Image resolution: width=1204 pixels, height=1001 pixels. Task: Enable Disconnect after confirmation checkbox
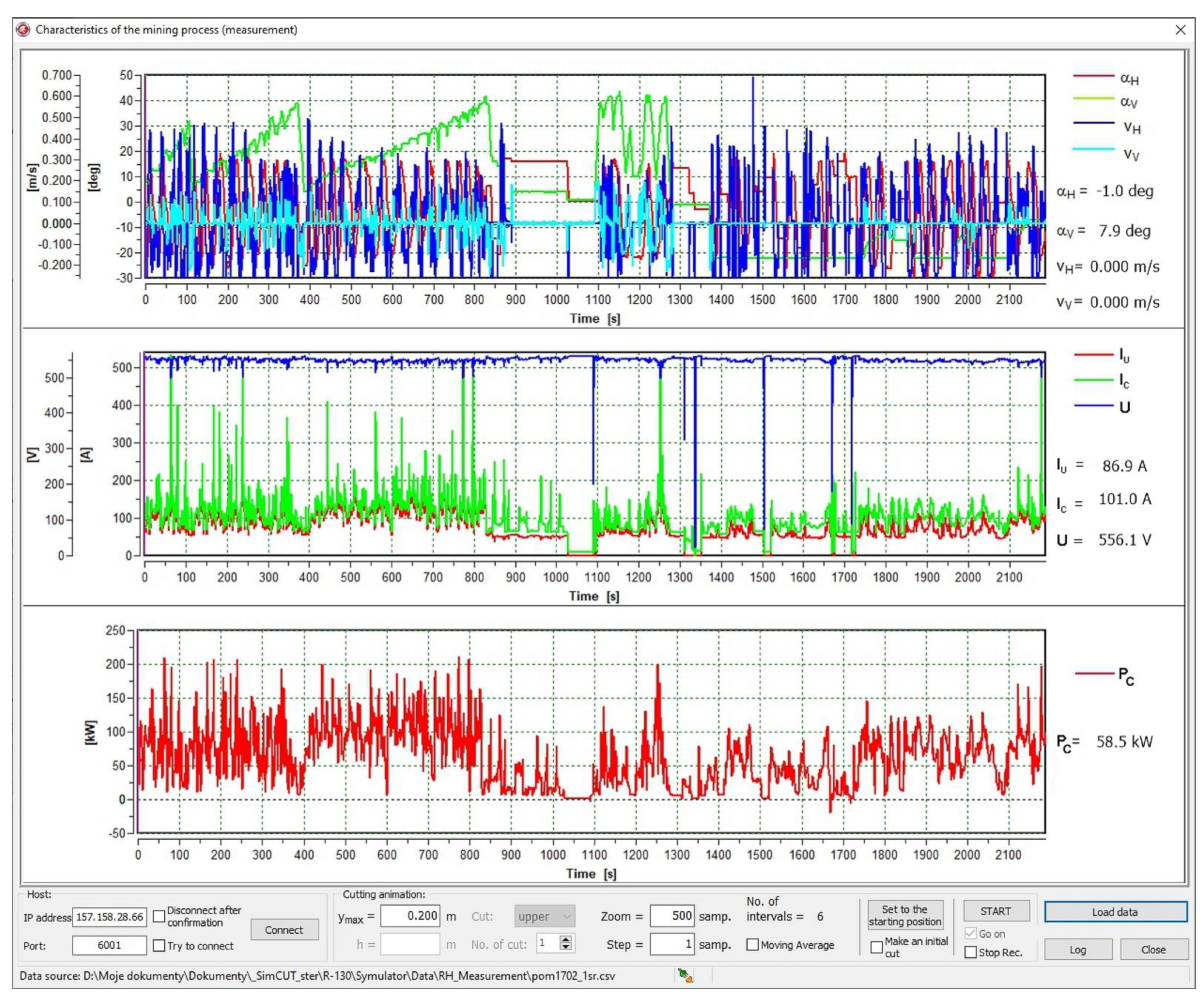coord(159,916)
